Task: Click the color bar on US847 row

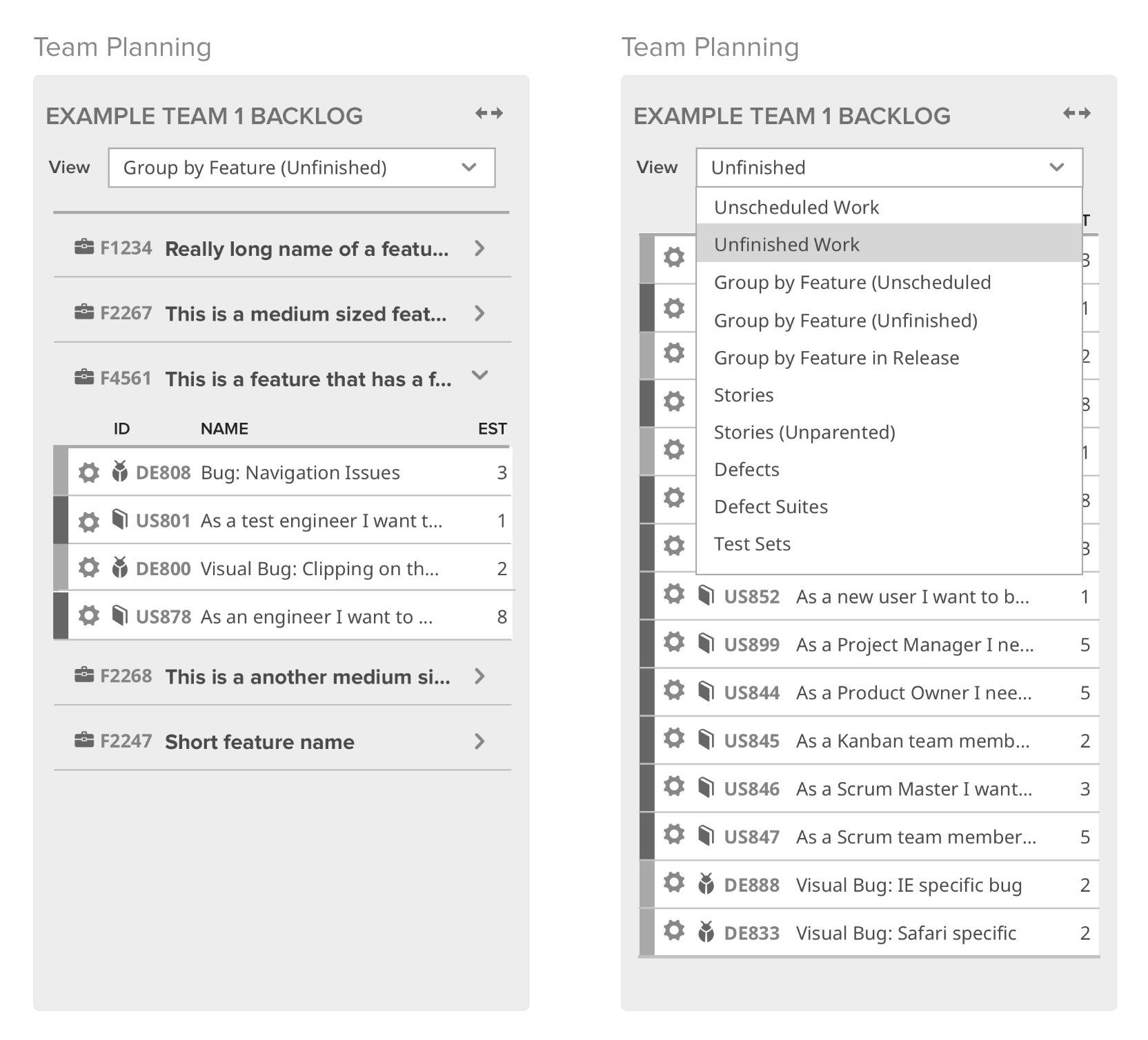Action: 646,836
